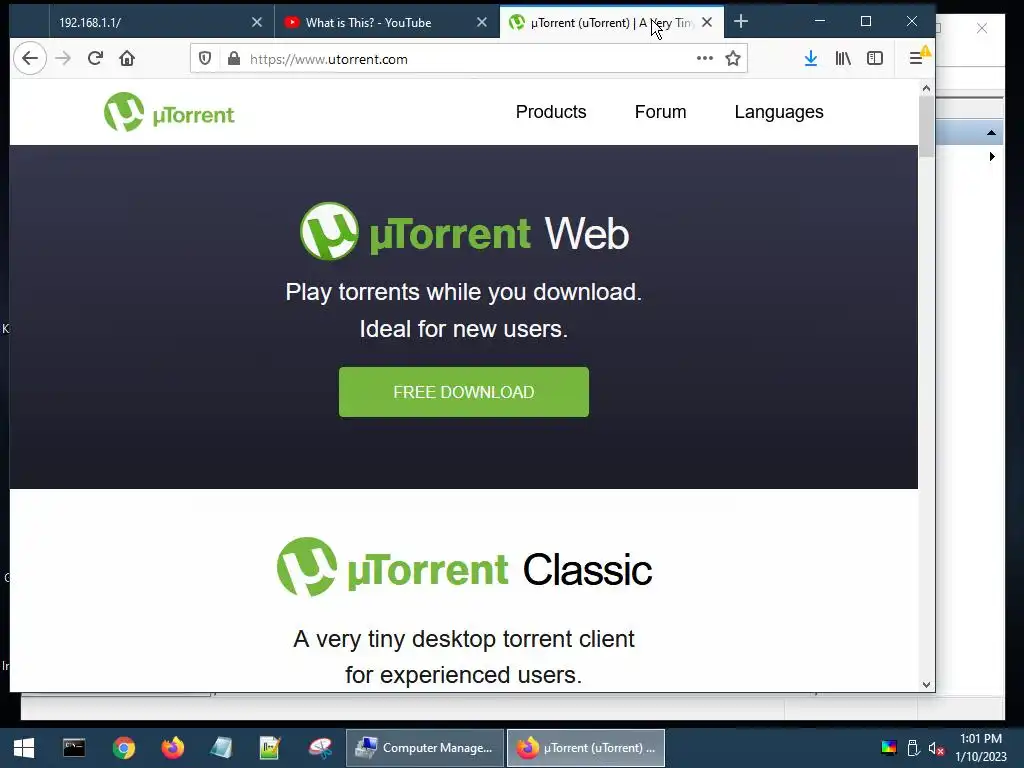Reload the current page
Viewport: 1024px width, 768px height.
(95, 59)
